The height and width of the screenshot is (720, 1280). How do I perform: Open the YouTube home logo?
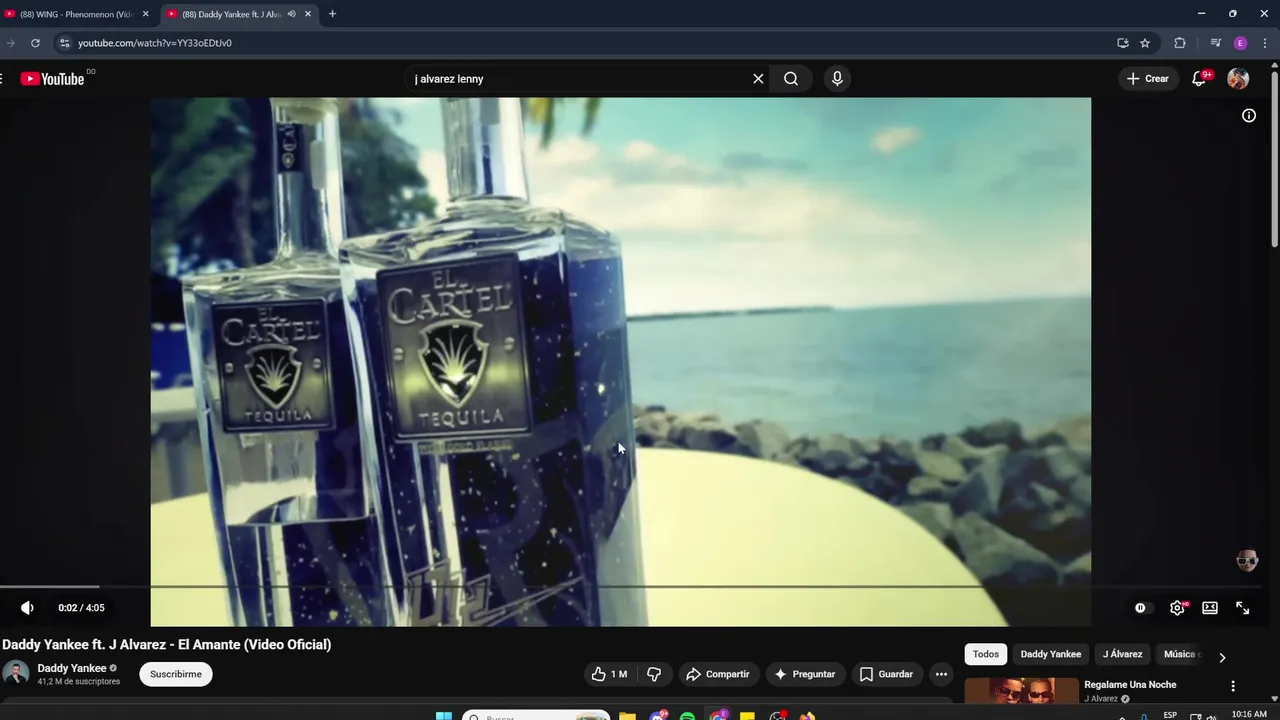tap(52, 79)
